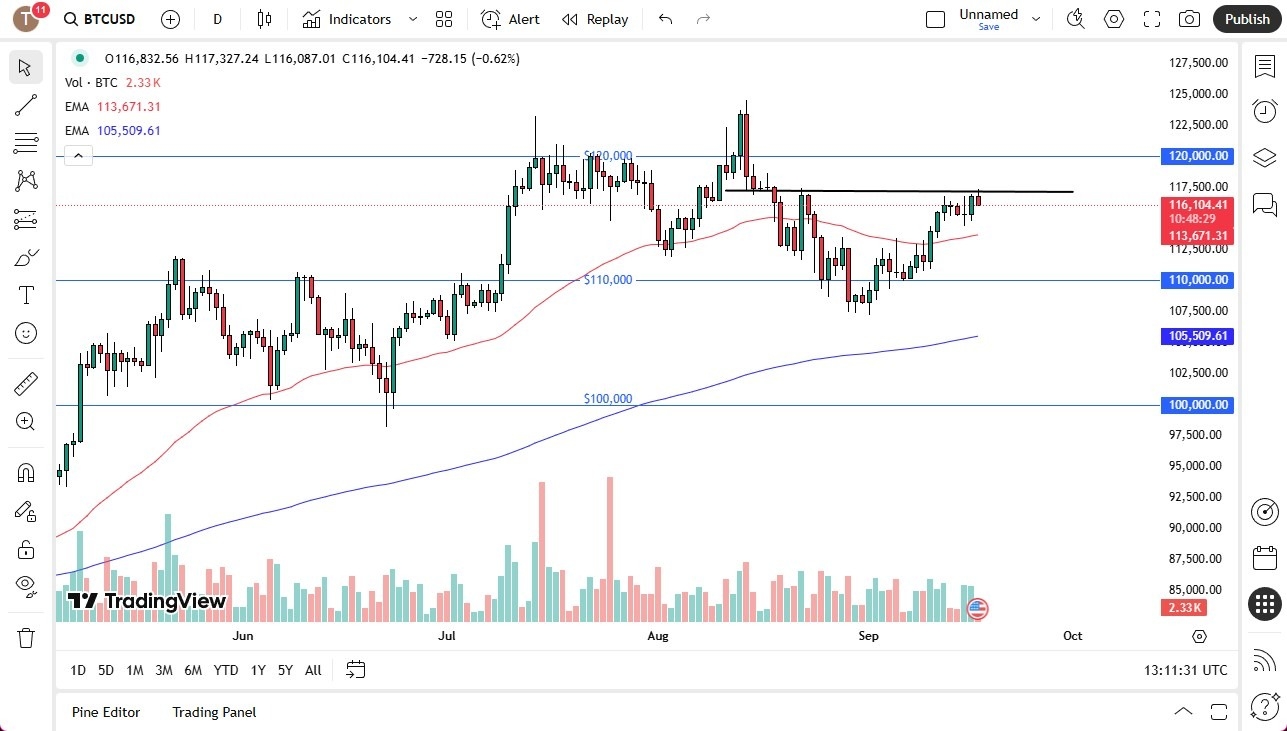The height and width of the screenshot is (731, 1287).
Task: Select the Brush drawing tool
Action: point(26,257)
